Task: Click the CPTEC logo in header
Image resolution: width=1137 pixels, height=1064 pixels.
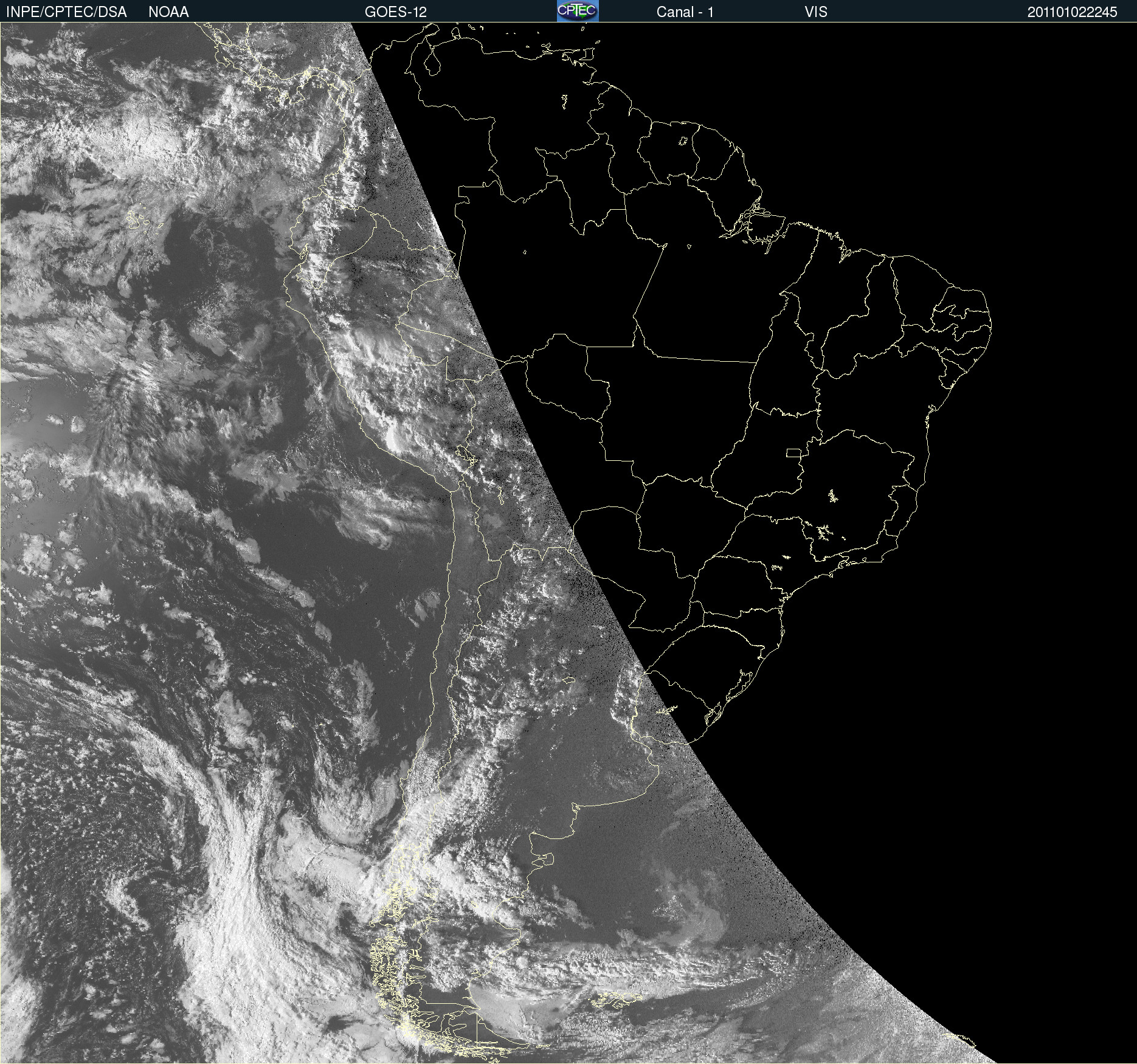Action: 578,11
